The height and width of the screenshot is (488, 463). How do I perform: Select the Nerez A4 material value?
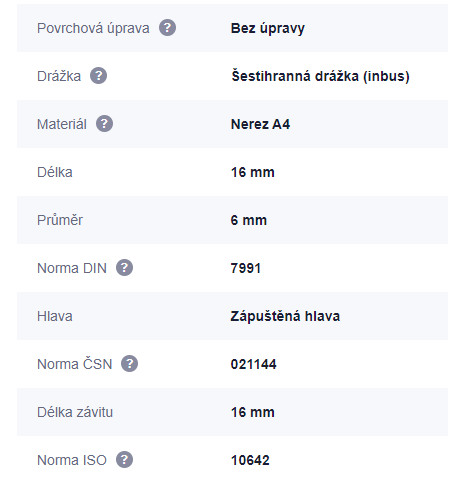[260, 124]
